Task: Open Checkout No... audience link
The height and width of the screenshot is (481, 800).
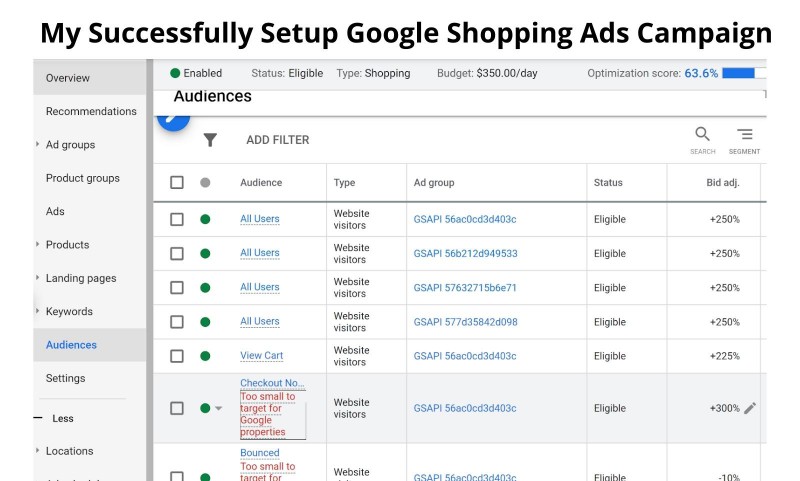Action: pos(272,383)
